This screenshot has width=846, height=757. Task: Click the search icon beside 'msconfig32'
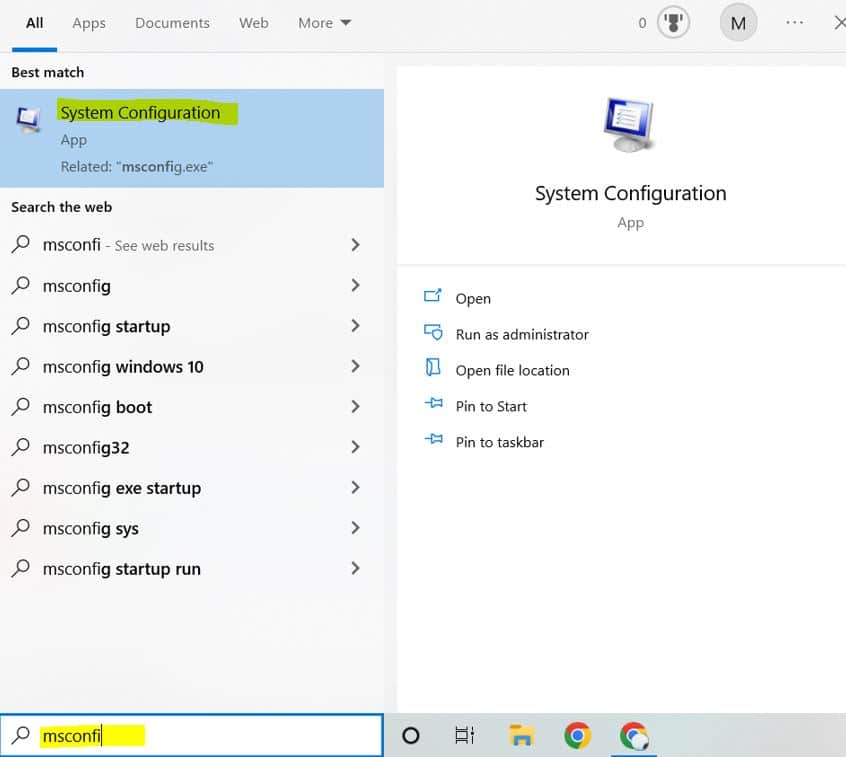click(21, 447)
